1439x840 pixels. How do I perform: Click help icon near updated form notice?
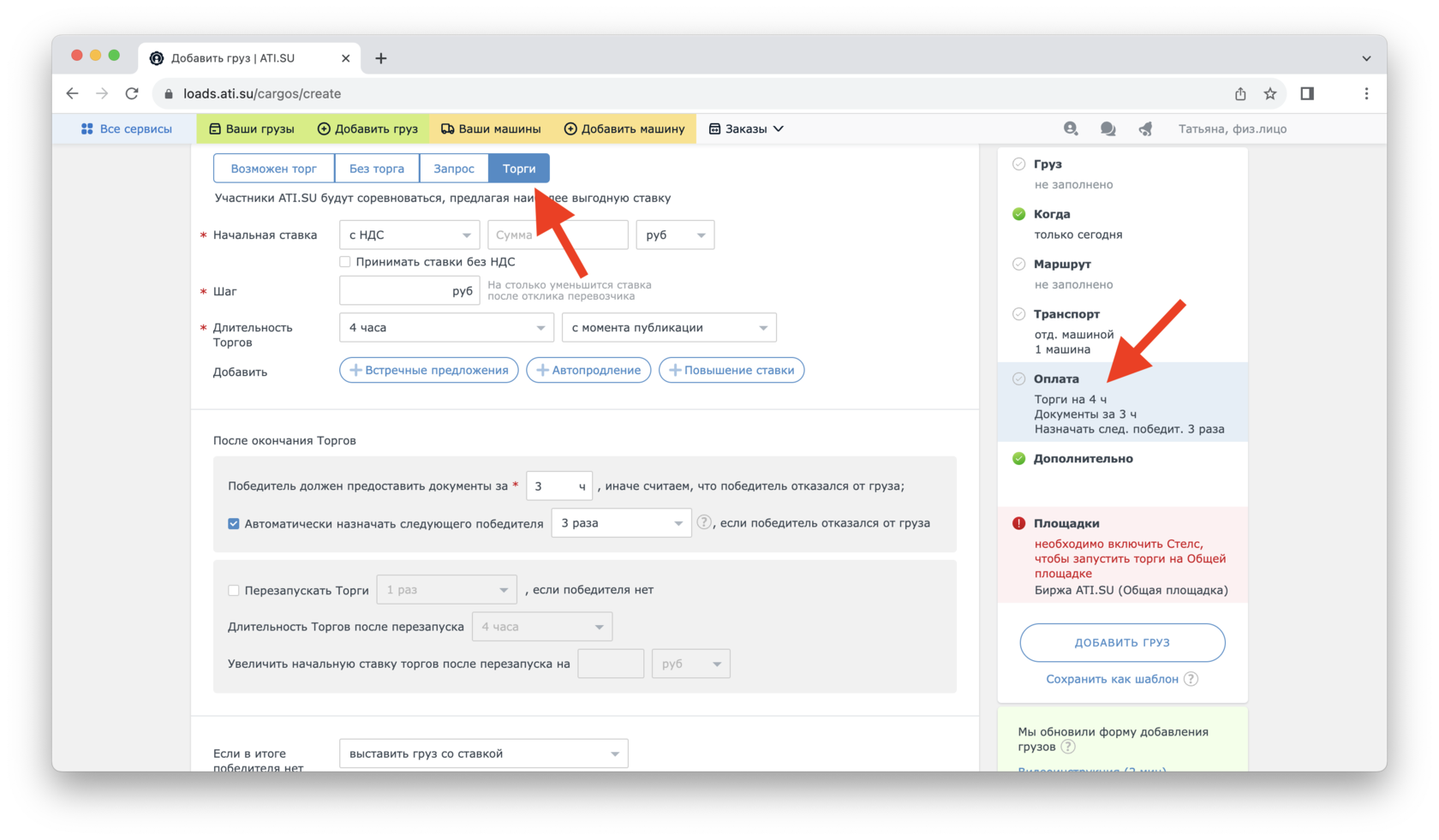point(1068,747)
